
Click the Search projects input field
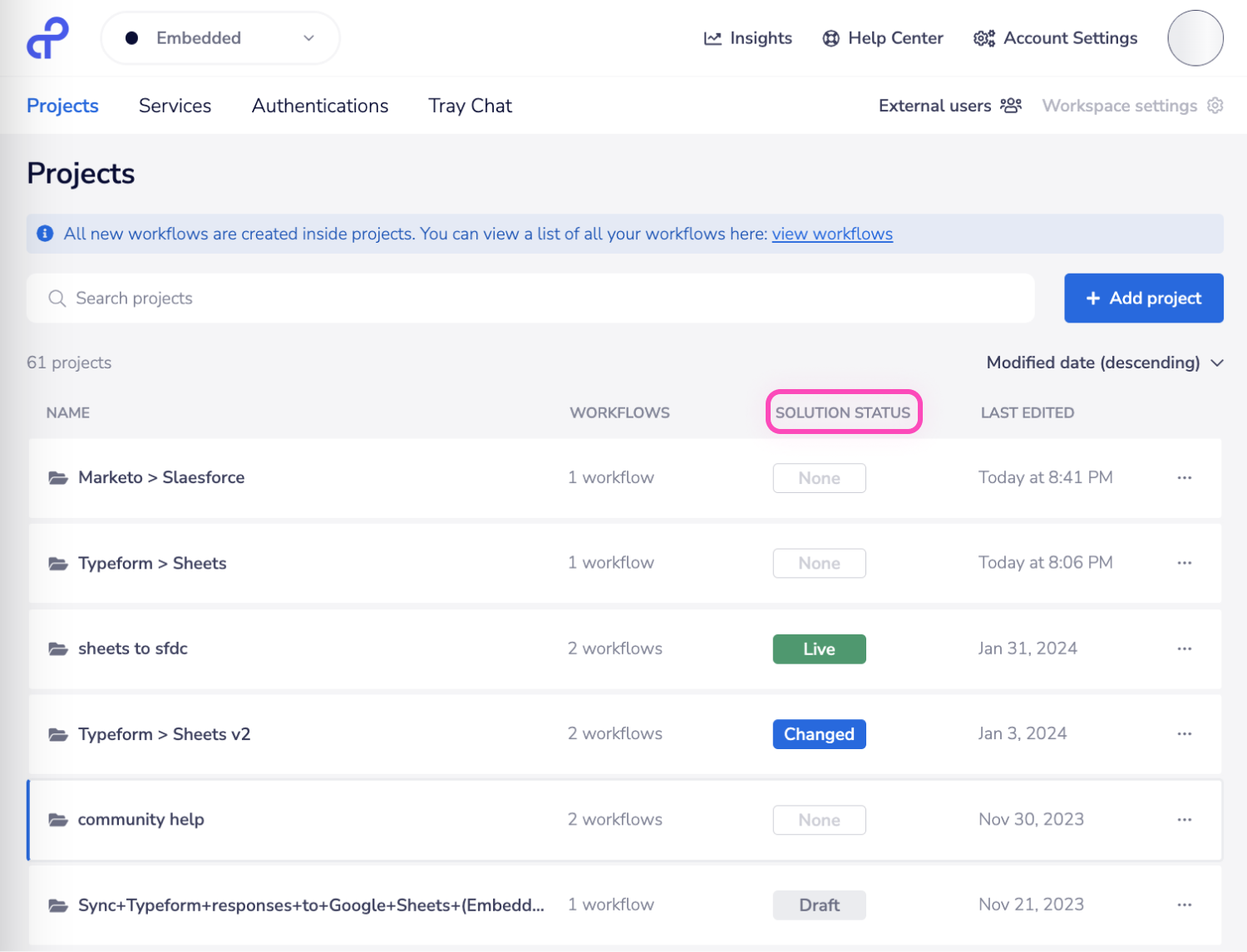pyautogui.click(x=333, y=298)
